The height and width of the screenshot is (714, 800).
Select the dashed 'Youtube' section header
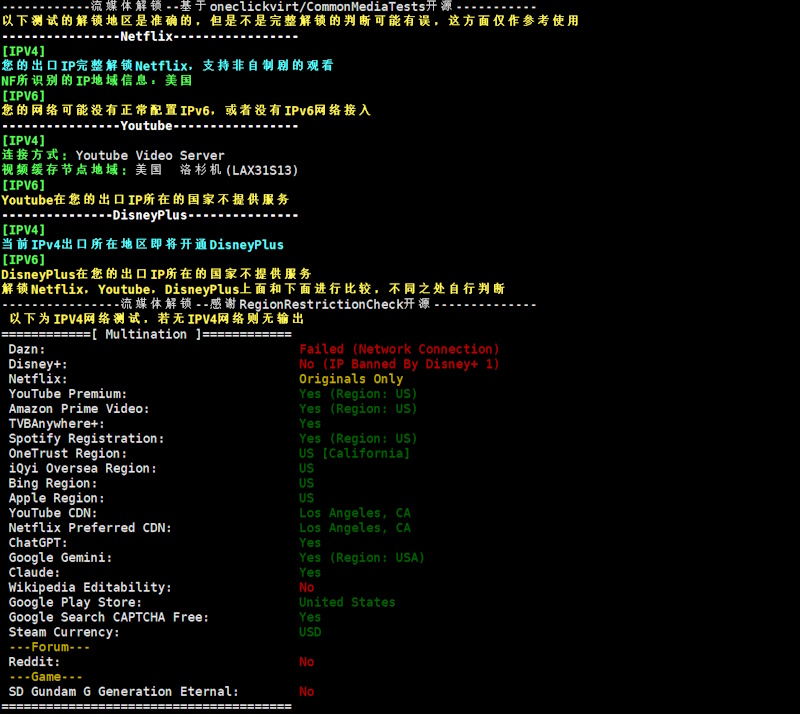click(150, 126)
